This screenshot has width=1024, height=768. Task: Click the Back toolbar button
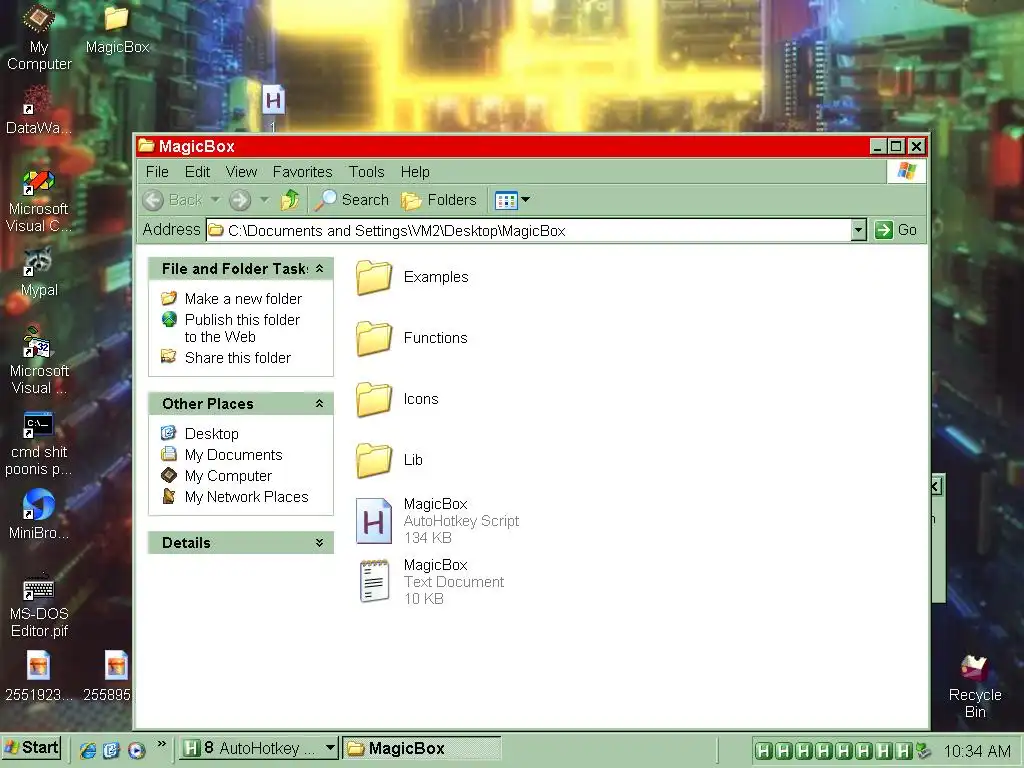172,200
